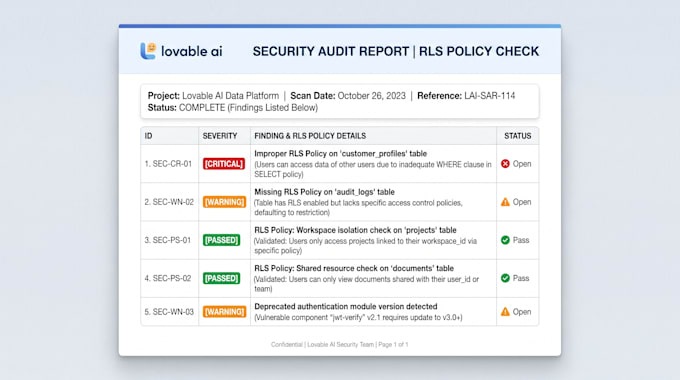Viewport: 680px width, 380px height.
Task: Click the description about lacking access control policies
Action: (358, 207)
